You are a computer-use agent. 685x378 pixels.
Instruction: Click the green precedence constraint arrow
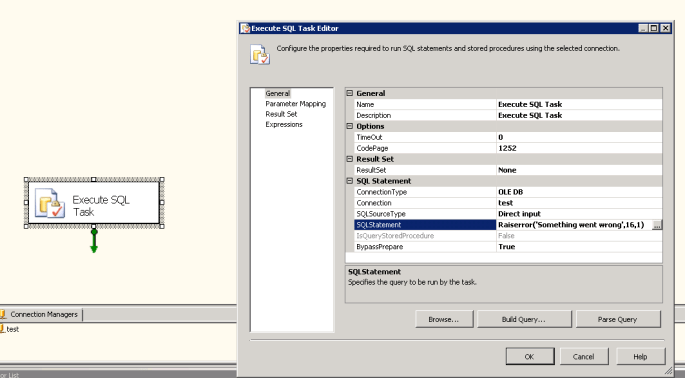[x=93, y=240]
